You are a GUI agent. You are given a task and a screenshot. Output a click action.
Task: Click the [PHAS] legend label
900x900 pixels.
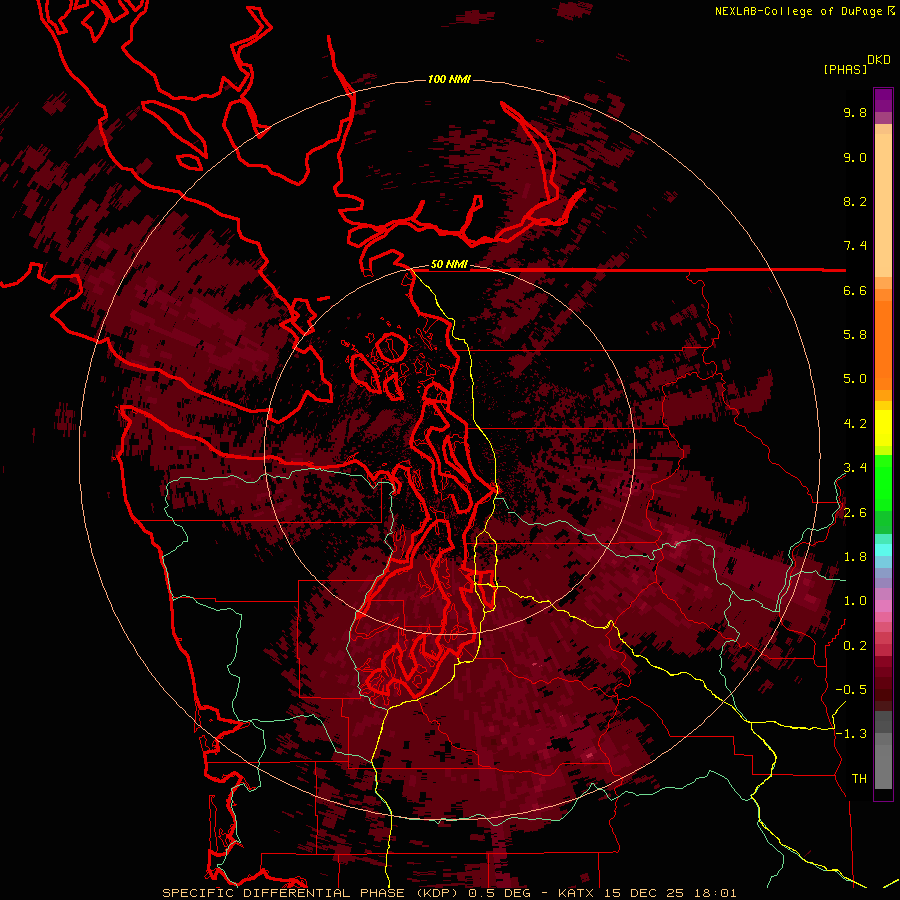(x=845, y=69)
